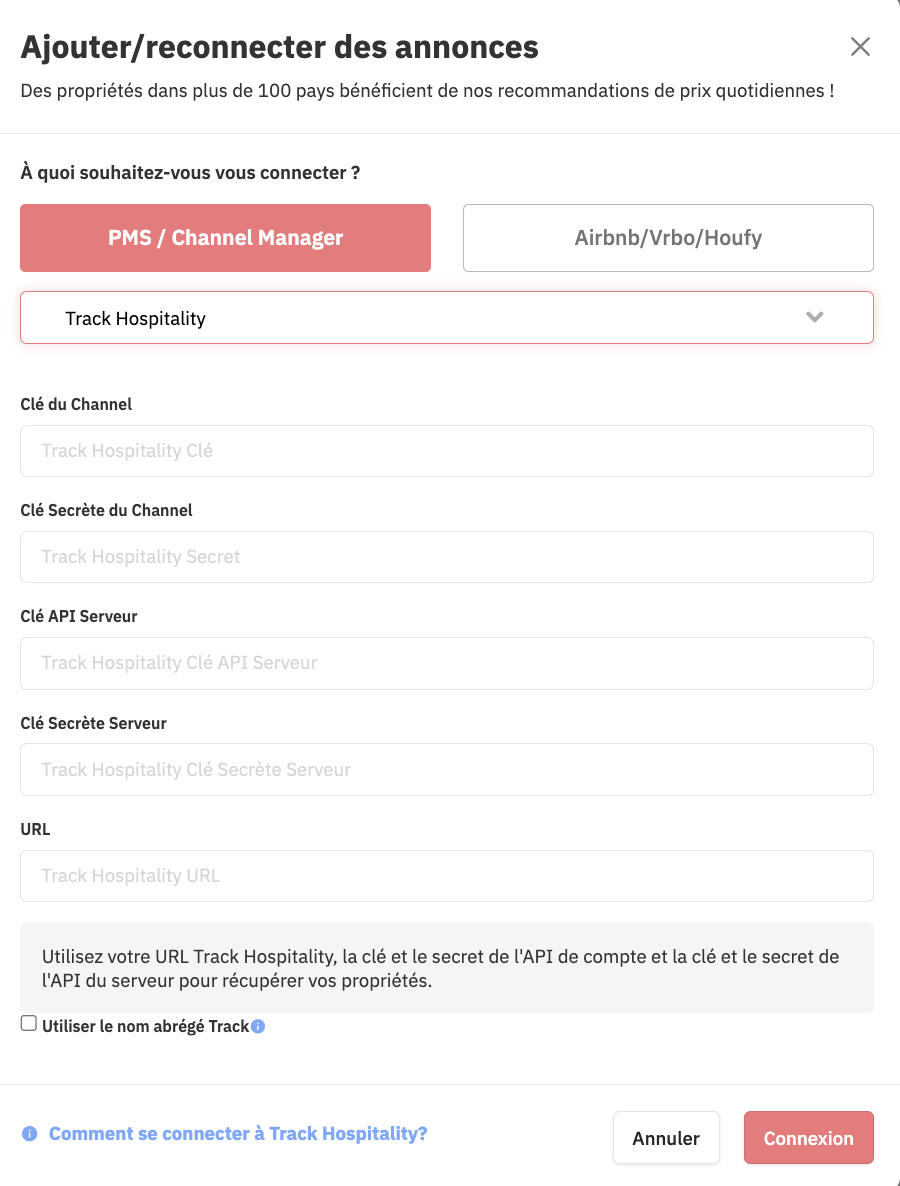900x1186 pixels.
Task: Focus the Clé Secrète du Channel field
Action: click(447, 557)
